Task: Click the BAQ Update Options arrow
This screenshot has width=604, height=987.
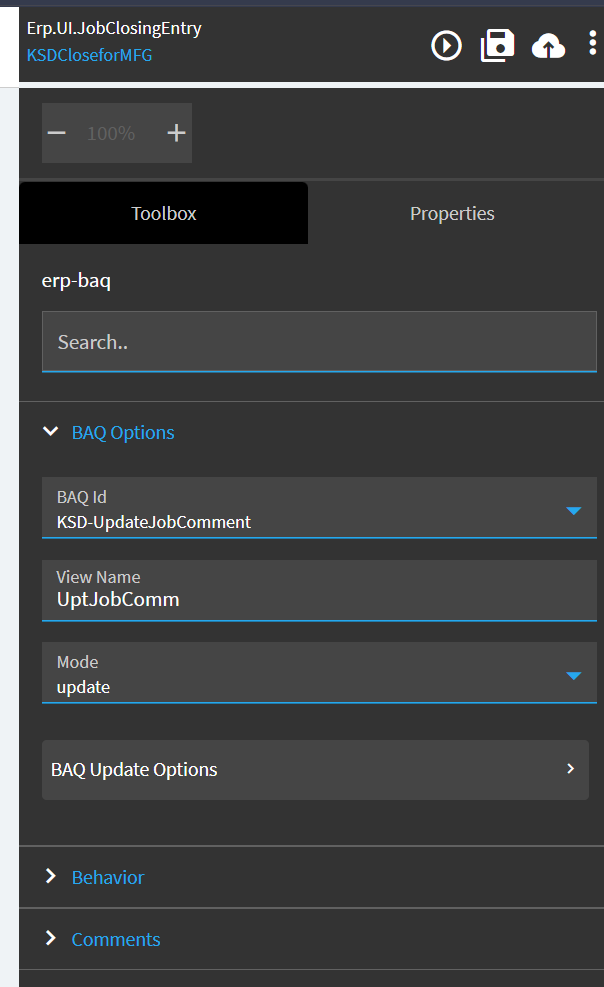Action: tap(571, 769)
